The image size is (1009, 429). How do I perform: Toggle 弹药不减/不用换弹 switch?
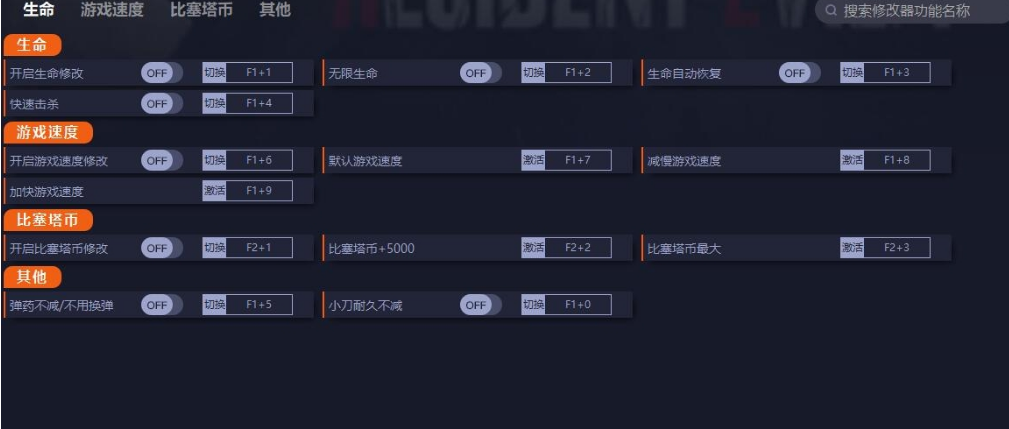point(161,305)
